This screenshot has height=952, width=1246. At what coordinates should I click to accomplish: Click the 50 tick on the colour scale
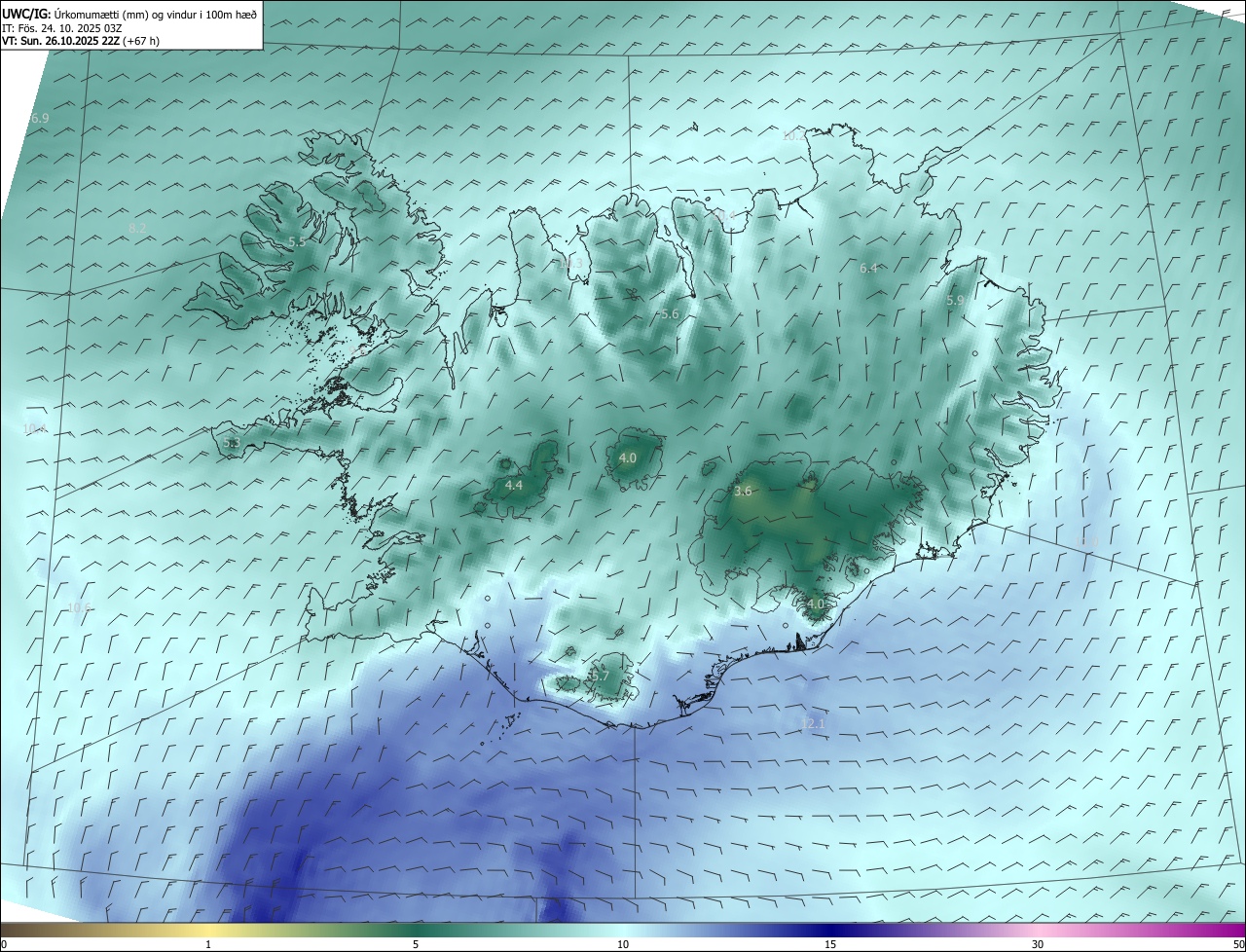tap(1238, 944)
